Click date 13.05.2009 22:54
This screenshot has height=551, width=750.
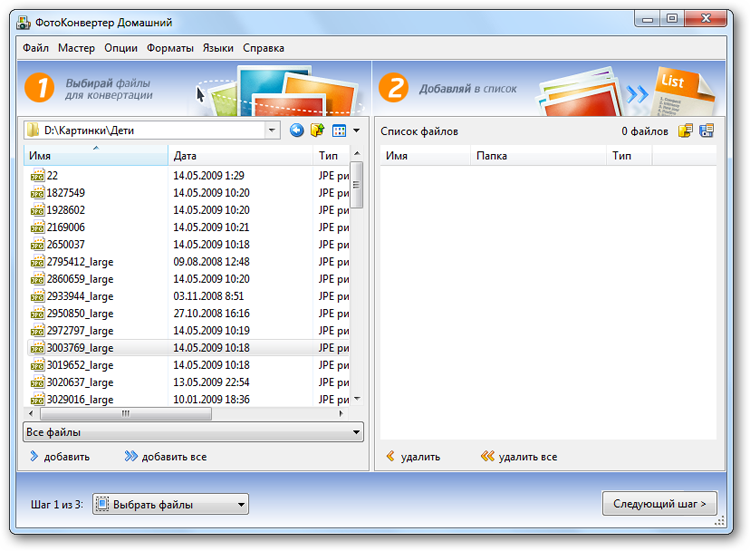tap(211, 382)
